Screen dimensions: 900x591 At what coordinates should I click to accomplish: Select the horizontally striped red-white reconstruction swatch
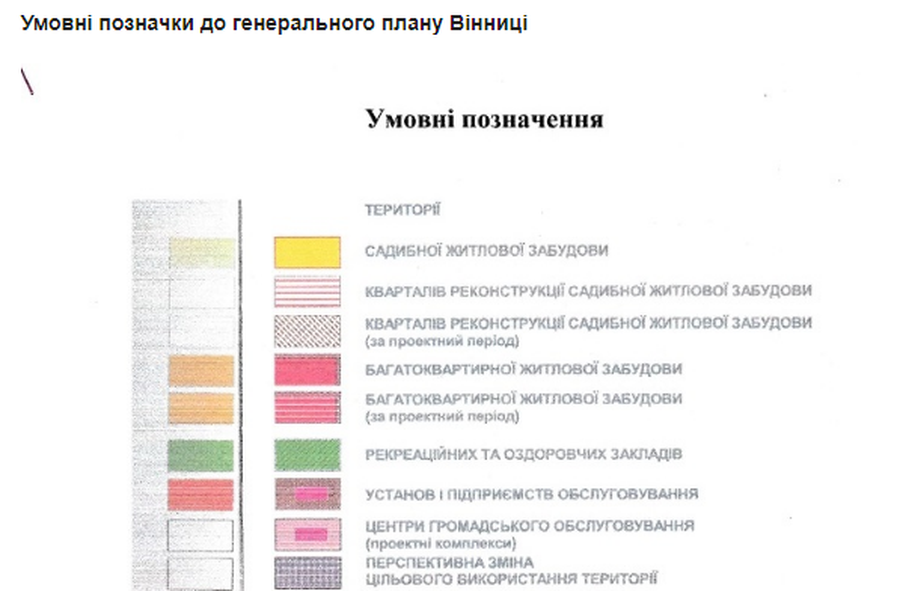click(x=307, y=291)
